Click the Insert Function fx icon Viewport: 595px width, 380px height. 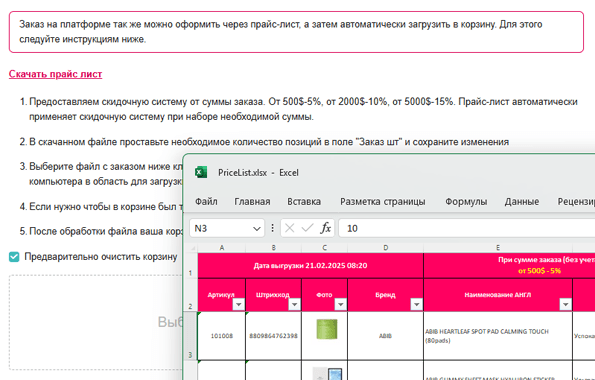click(326, 228)
